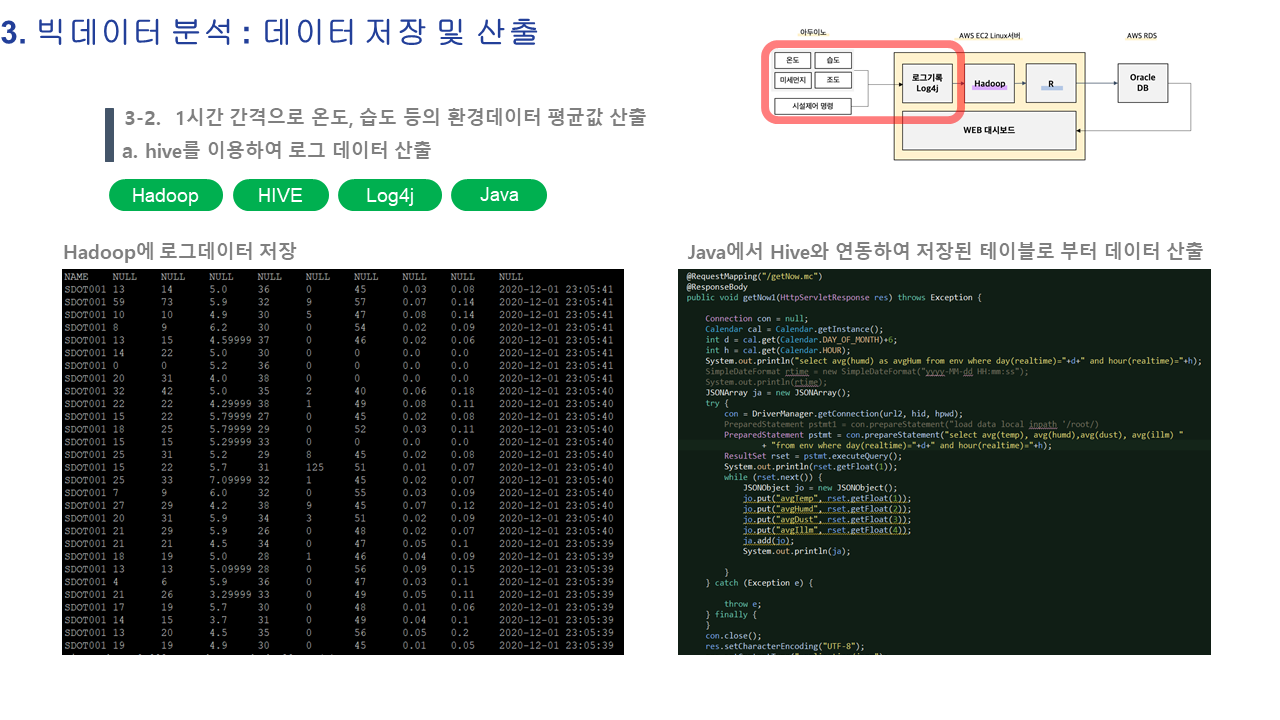Select the green Log4j tag pill
Image resolution: width=1280 pixels, height=720 pixels.
tap(390, 195)
